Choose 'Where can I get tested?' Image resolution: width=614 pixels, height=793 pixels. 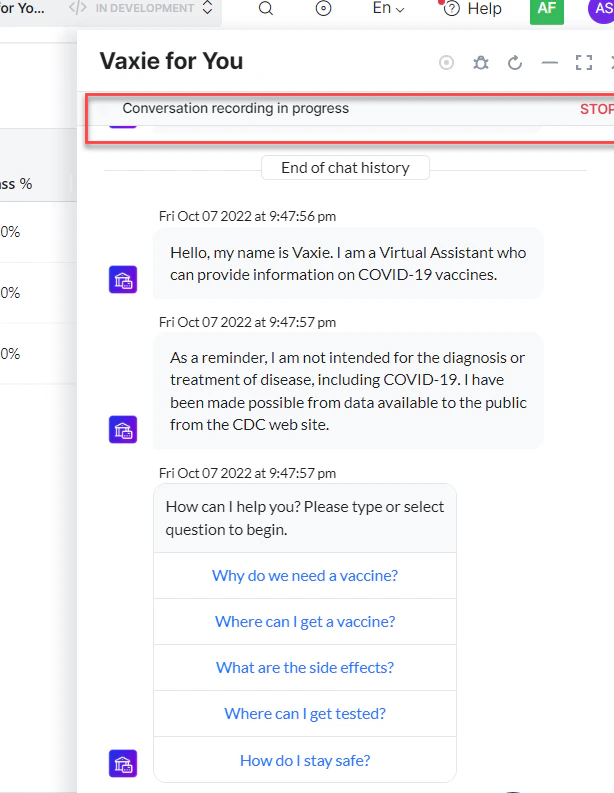pos(305,714)
